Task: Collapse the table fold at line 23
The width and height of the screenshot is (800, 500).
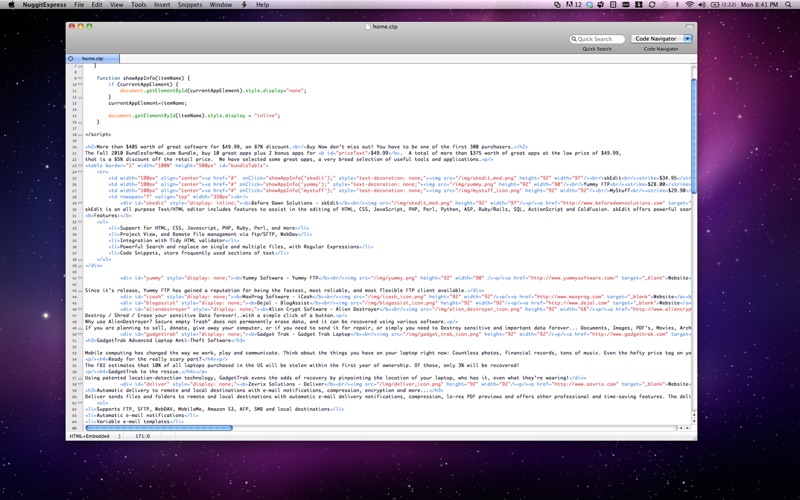Action: point(80,165)
